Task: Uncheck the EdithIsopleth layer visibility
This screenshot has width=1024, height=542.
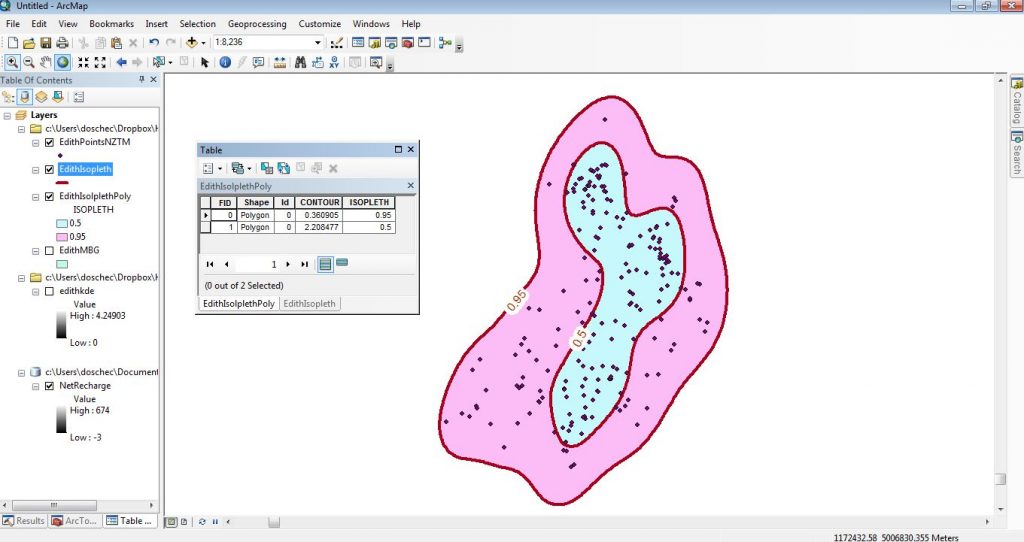Action: click(x=49, y=170)
